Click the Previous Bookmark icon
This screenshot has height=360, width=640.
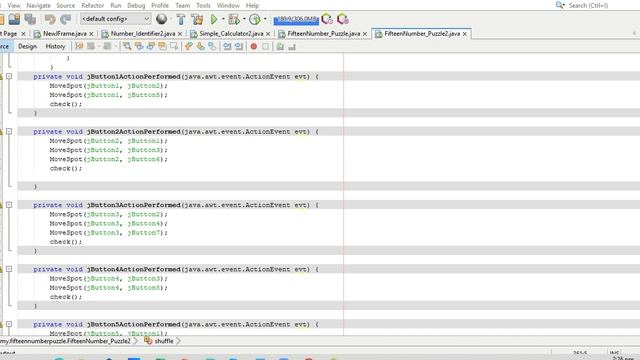[x=188, y=47]
